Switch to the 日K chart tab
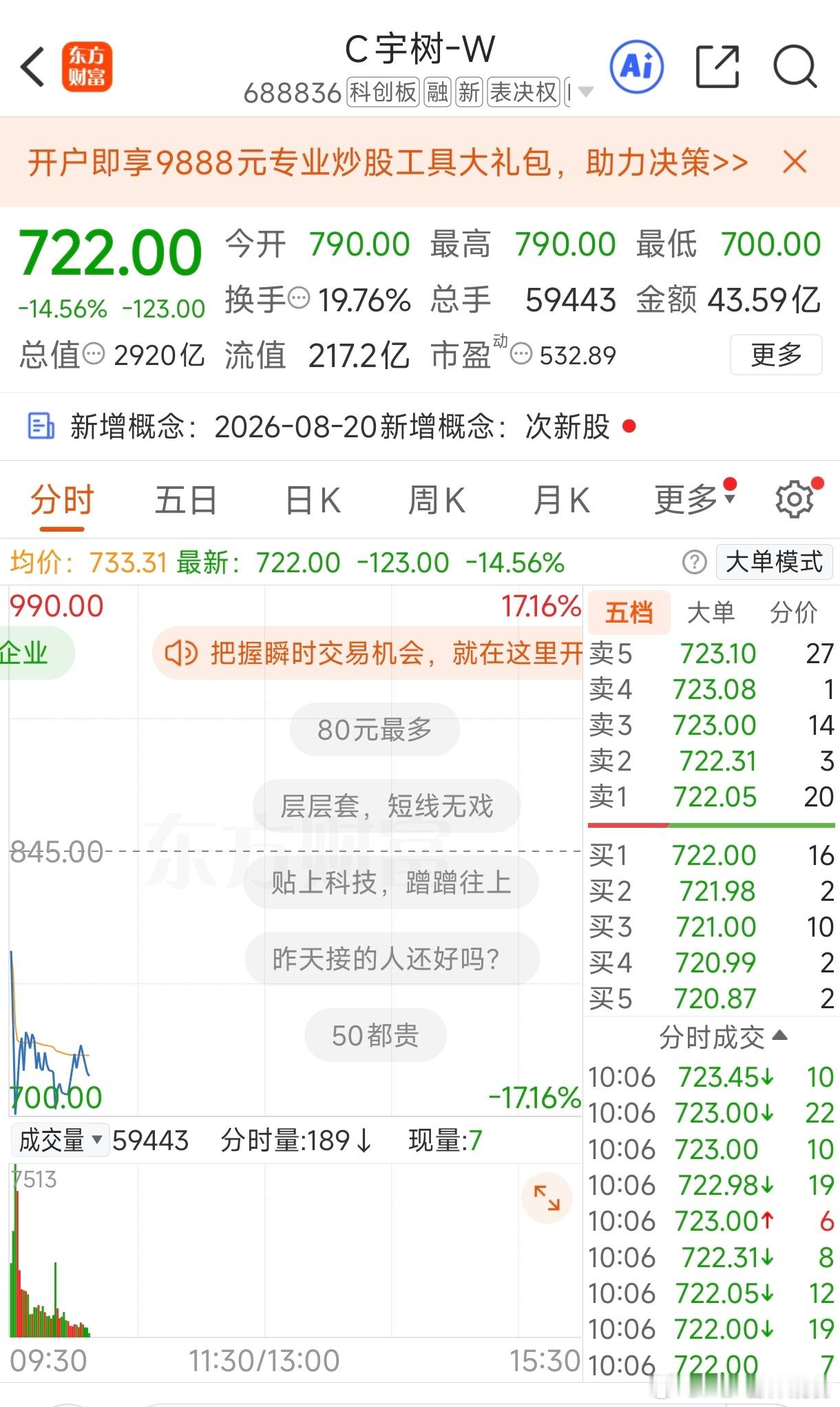 click(x=313, y=500)
